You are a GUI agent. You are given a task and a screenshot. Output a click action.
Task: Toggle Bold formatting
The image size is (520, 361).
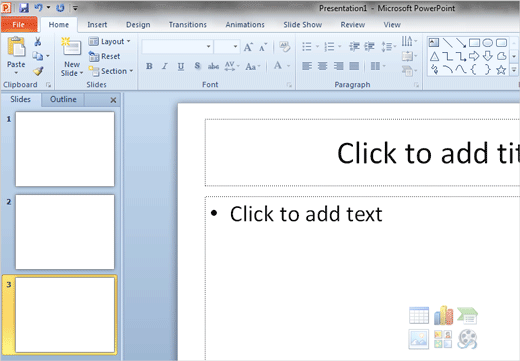pyautogui.click(x=149, y=66)
